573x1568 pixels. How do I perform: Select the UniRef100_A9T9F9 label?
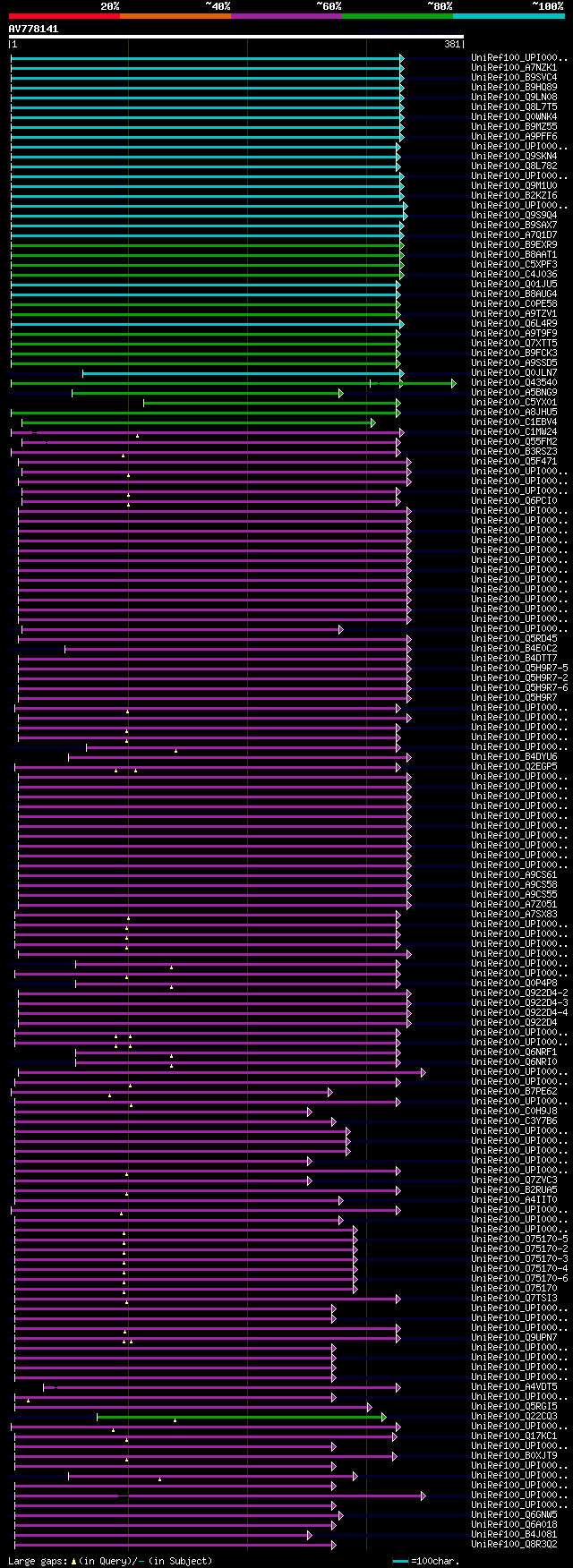514,333
